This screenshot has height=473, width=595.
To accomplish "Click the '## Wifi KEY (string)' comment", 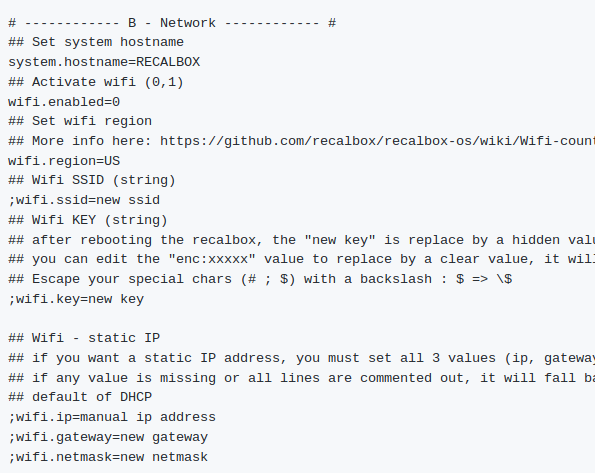I will click(x=88, y=220).
